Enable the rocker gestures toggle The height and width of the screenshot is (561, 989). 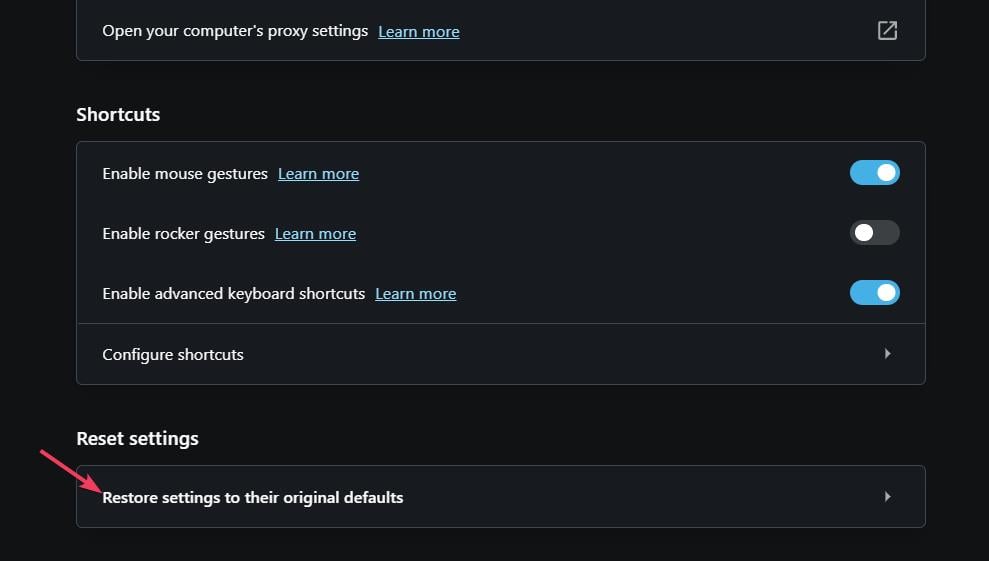(874, 232)
